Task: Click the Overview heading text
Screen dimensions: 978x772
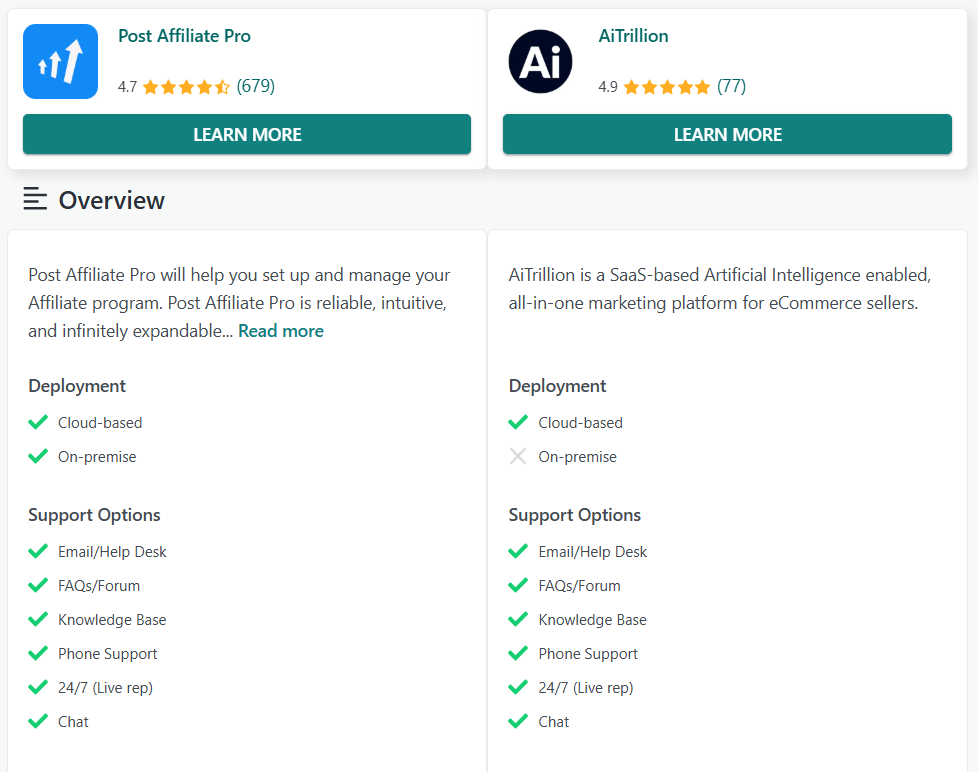Action: tap(111, 199)
